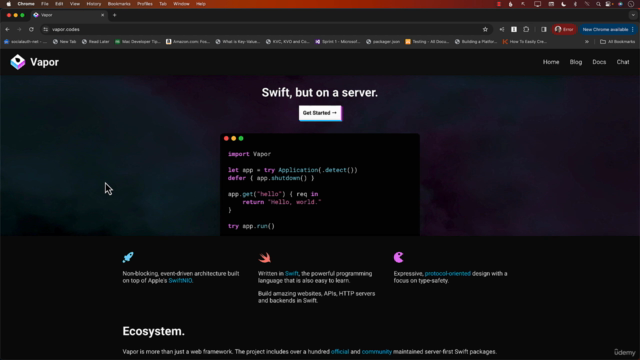Viewport: 640px width, 360px height.
Task: Click the rocket icon feature graphic
Action: coord(128,257)
